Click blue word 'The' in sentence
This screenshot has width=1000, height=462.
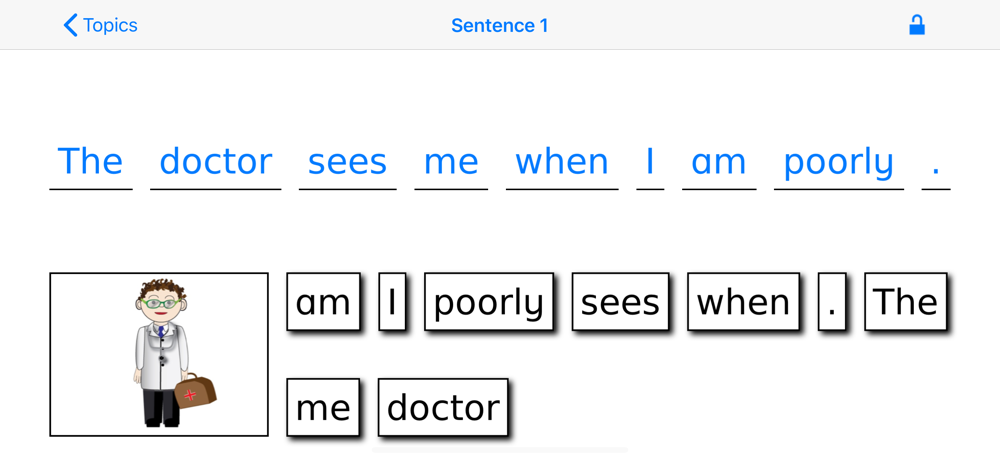pos(91,162)
